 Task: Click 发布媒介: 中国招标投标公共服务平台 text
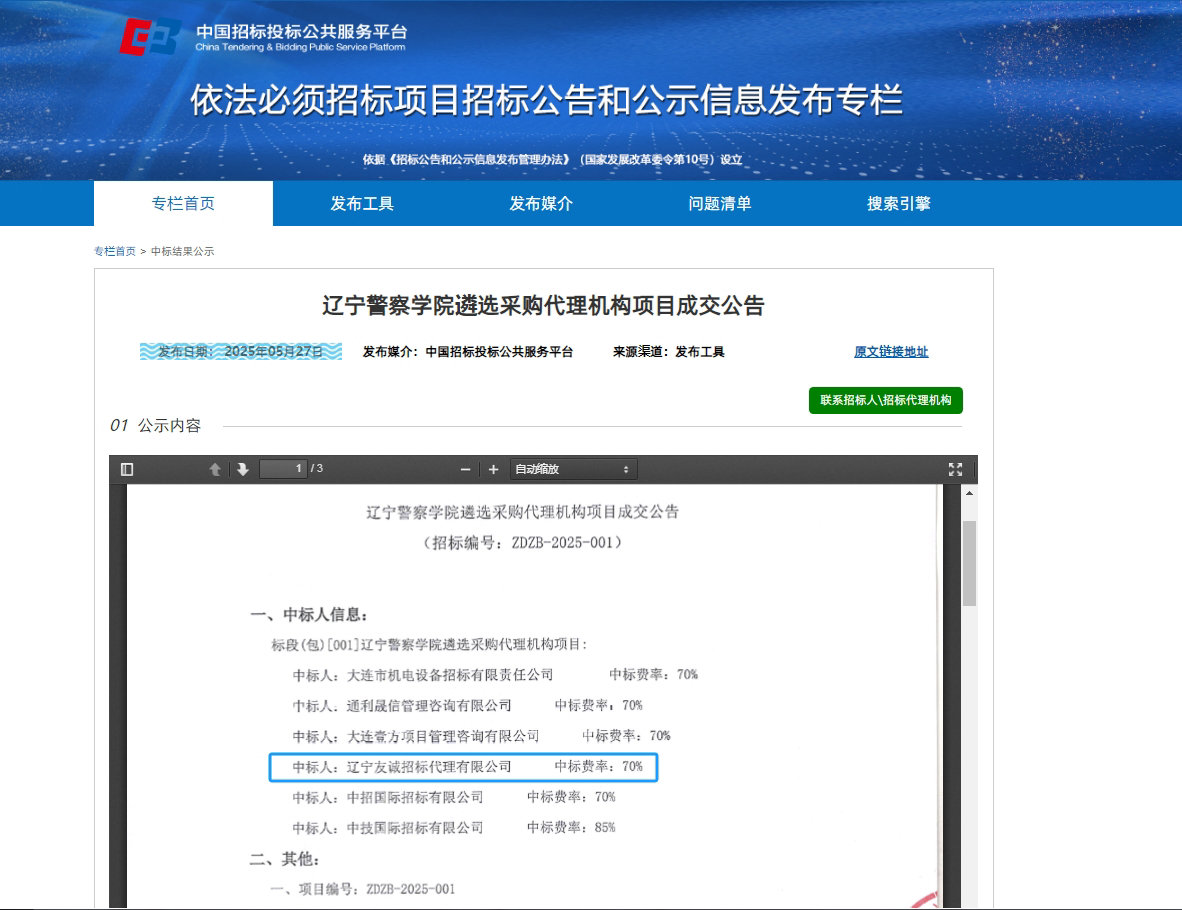click(x=468, y=351)
